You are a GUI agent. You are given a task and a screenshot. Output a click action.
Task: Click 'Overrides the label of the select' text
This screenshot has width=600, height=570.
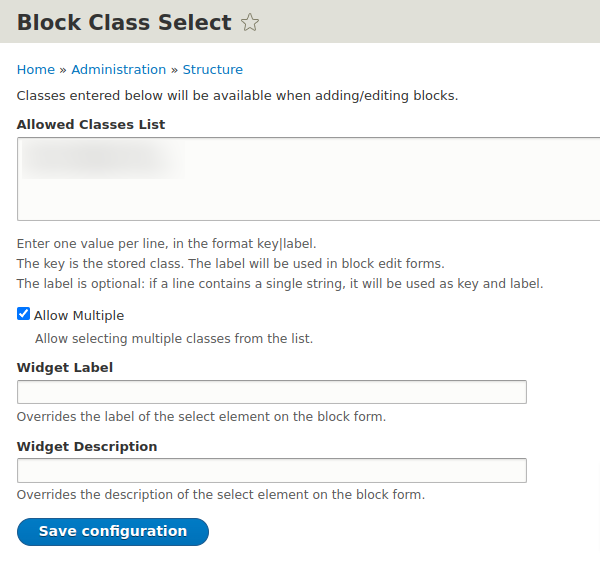[201, 417]
